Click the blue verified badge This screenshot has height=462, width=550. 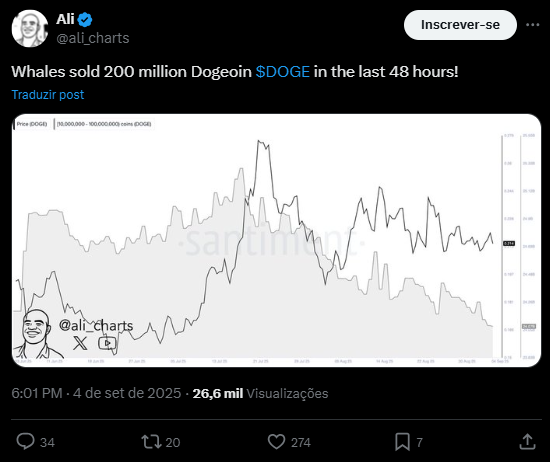[x=85, y=19]
